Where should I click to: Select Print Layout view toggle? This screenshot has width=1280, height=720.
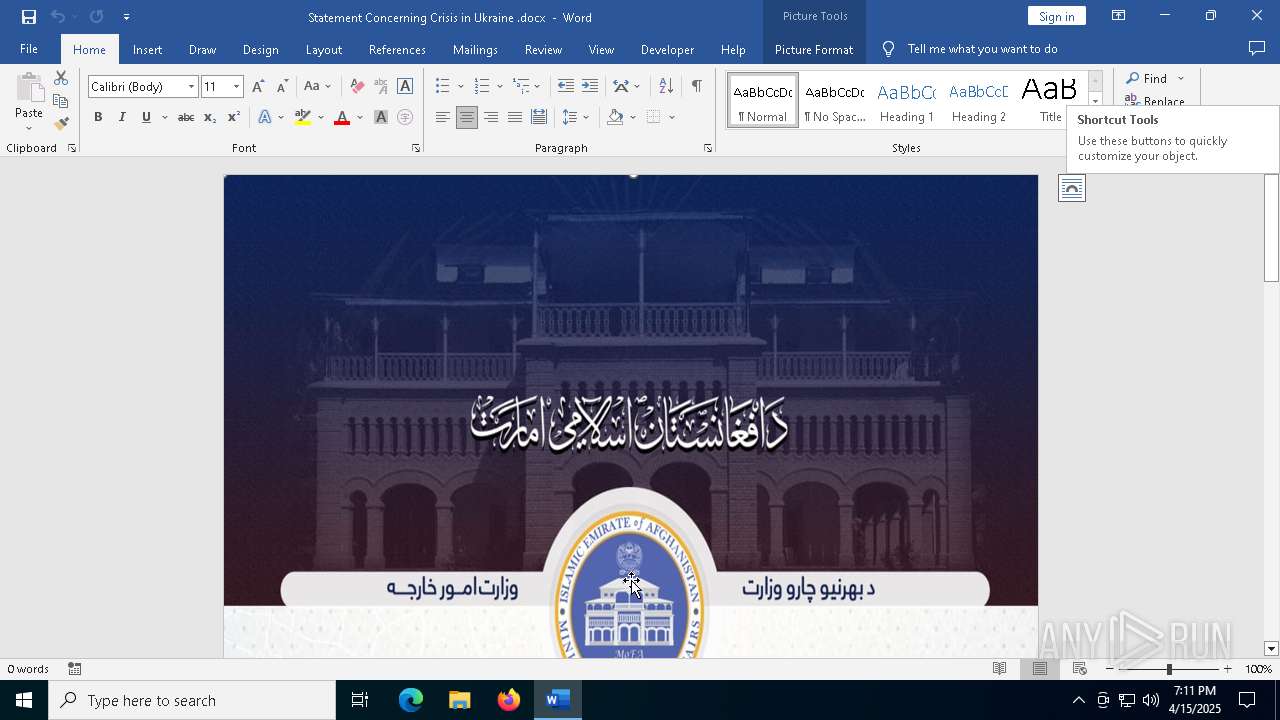1040,669
